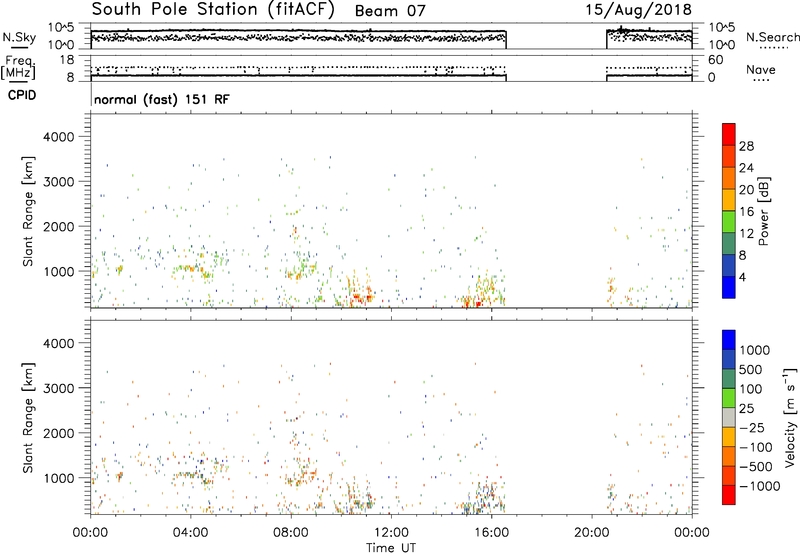Viewport: 800px width, 554px height.
Task: Click the power echo cluster near 11:00 at low range
Action: [360, 296]
